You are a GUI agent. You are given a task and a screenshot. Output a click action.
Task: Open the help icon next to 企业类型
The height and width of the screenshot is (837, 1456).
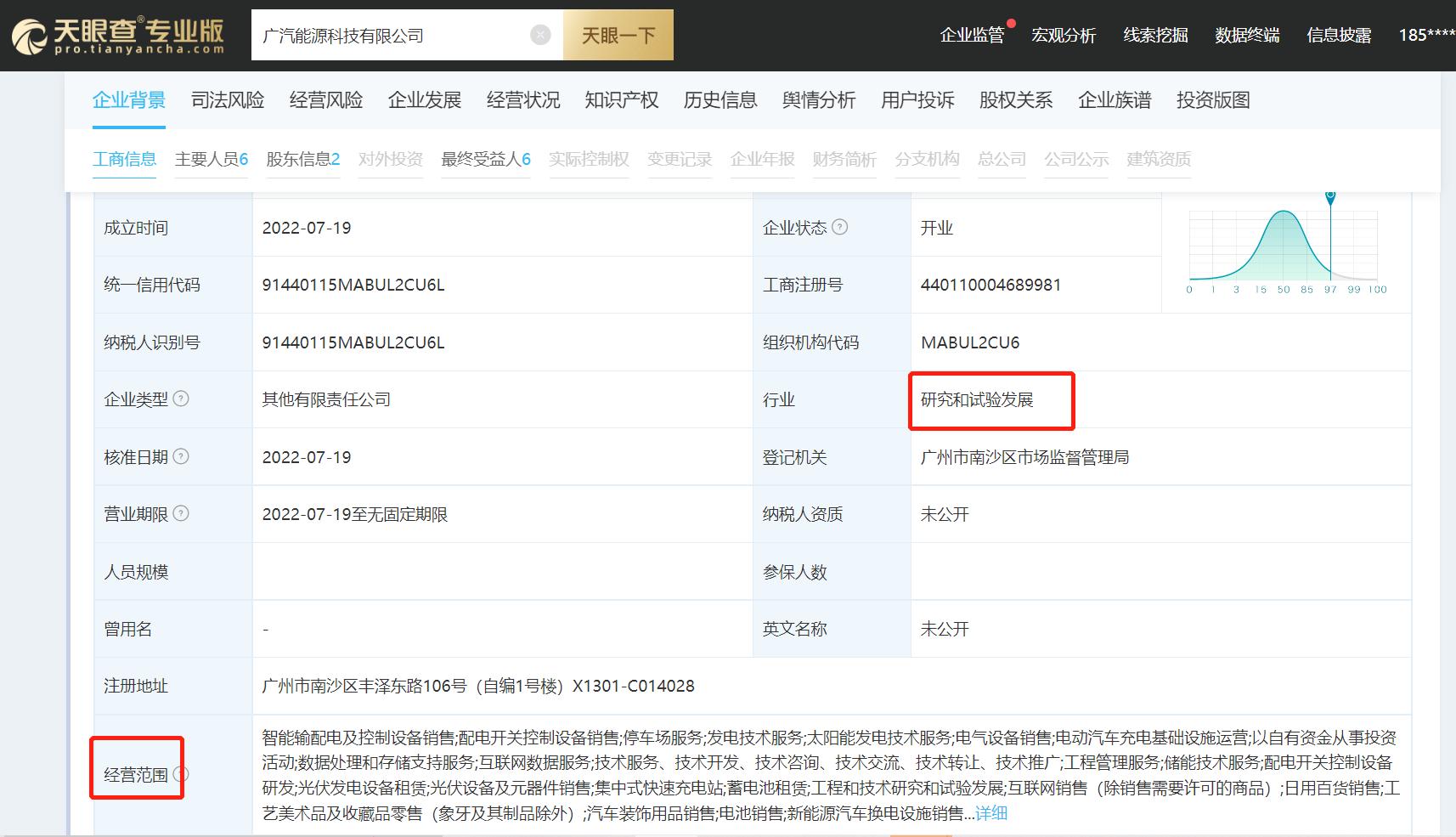pos(181,399)
